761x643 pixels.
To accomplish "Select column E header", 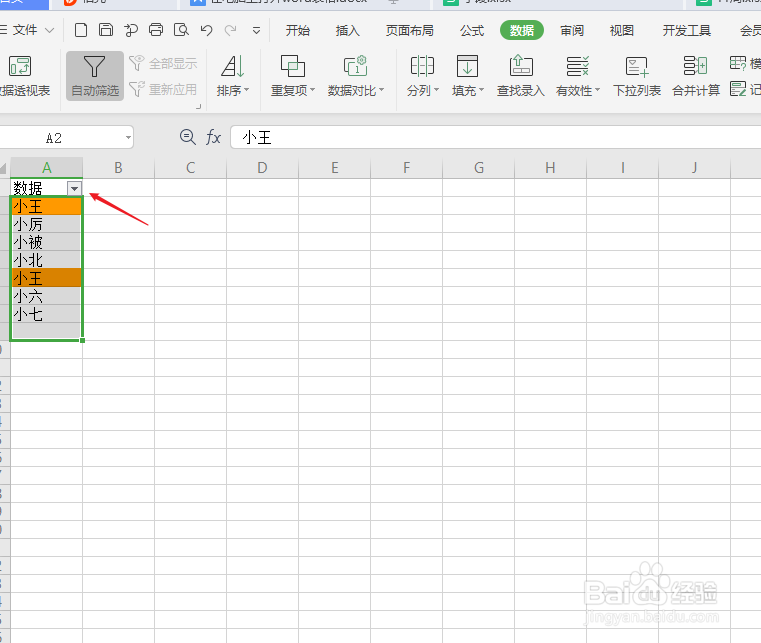I will point(334,168).
